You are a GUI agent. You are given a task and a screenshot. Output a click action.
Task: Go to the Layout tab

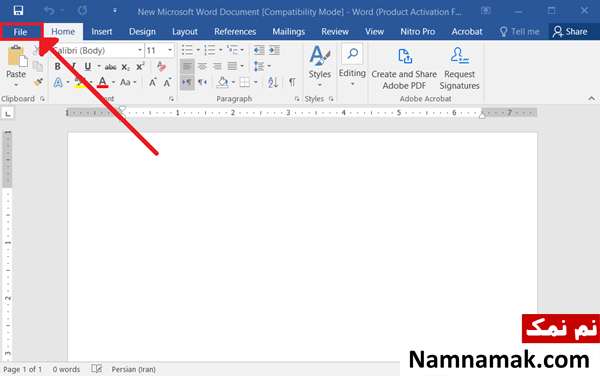tap(185, 32)
